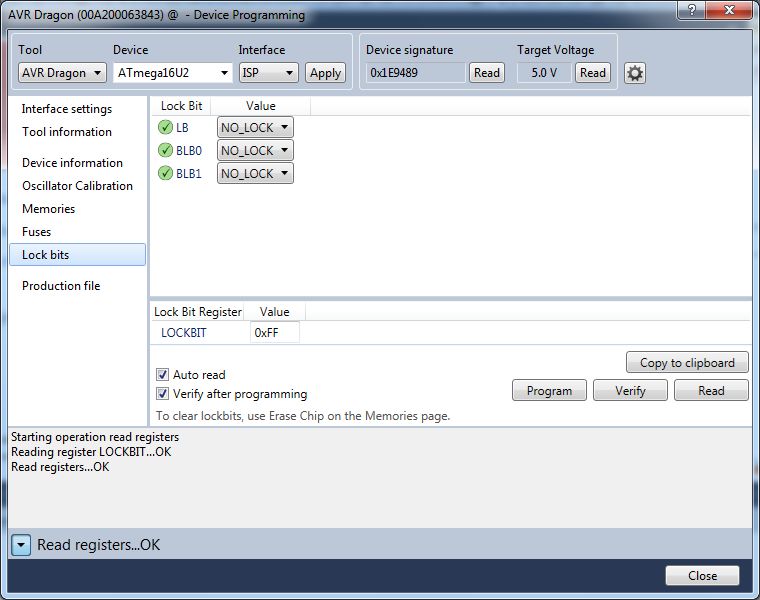Open the settings gear icon

point(634,73)
